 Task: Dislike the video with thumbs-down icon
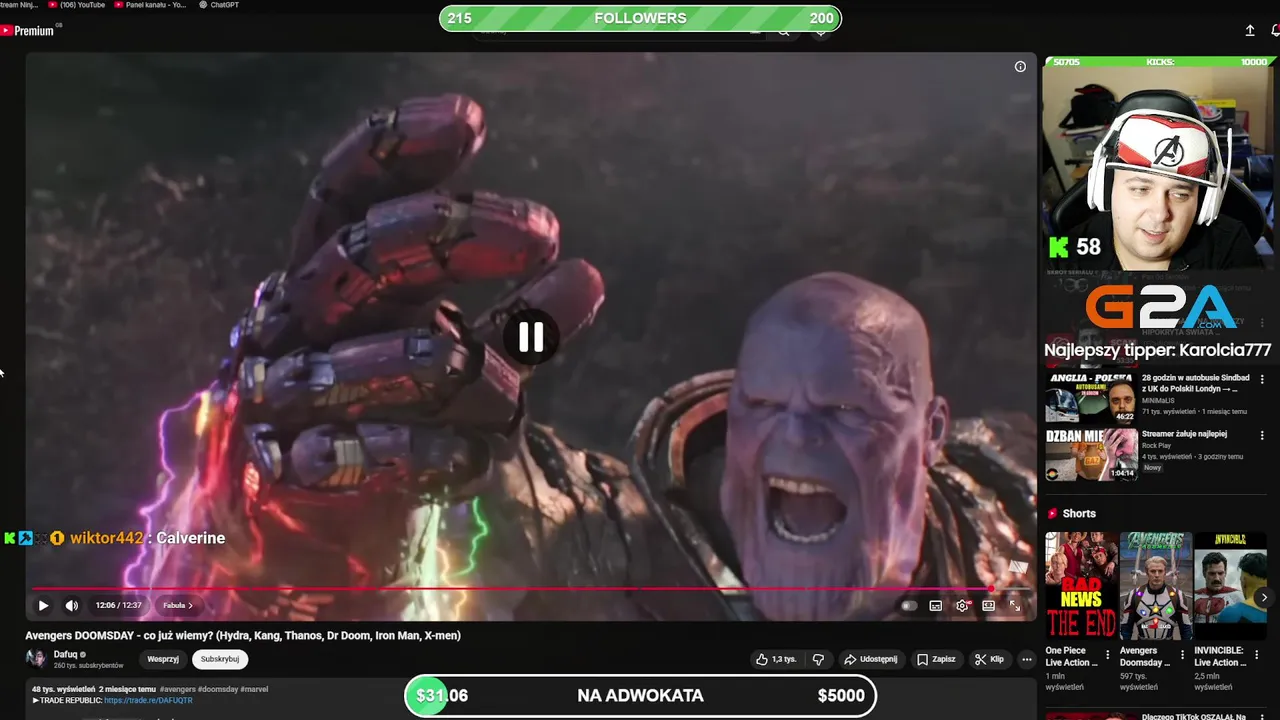click(x=818, y=659)
